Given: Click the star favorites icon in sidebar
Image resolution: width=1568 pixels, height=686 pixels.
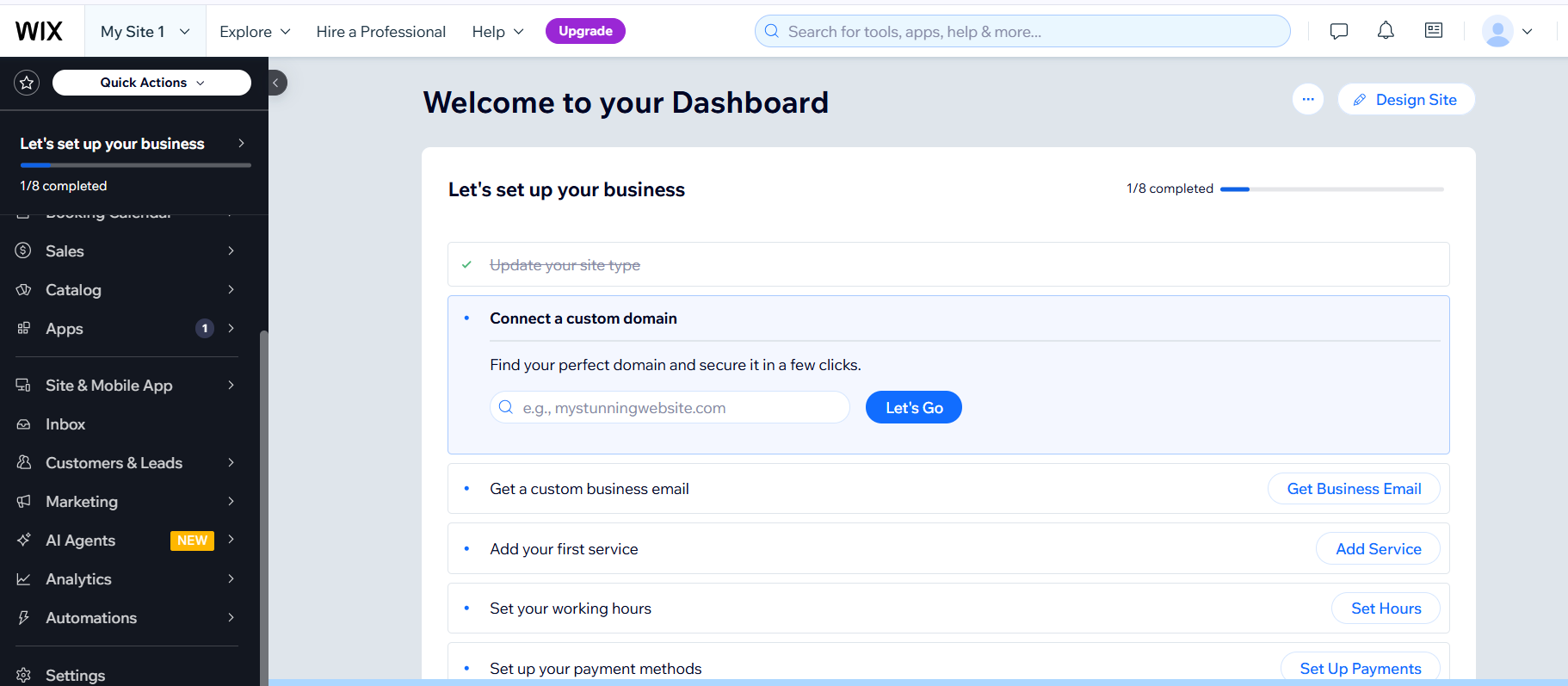Looking at the screenshot, I should coord(27,83).
